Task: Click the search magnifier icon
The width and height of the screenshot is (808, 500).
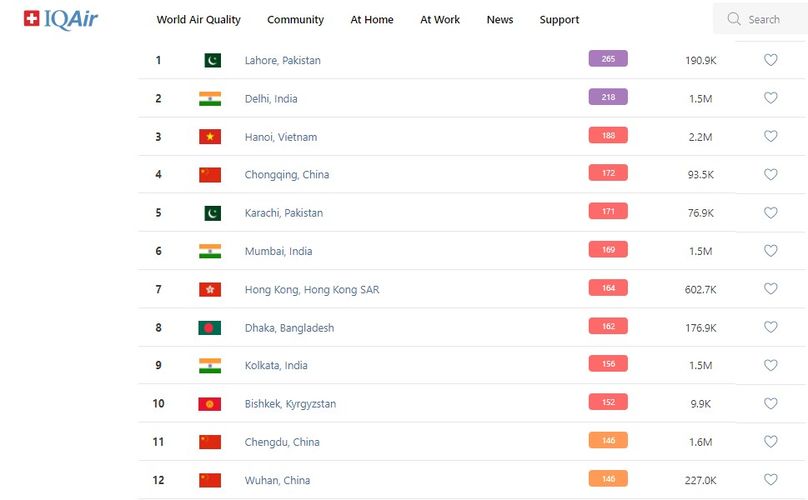Action: [x=735, y=19]
